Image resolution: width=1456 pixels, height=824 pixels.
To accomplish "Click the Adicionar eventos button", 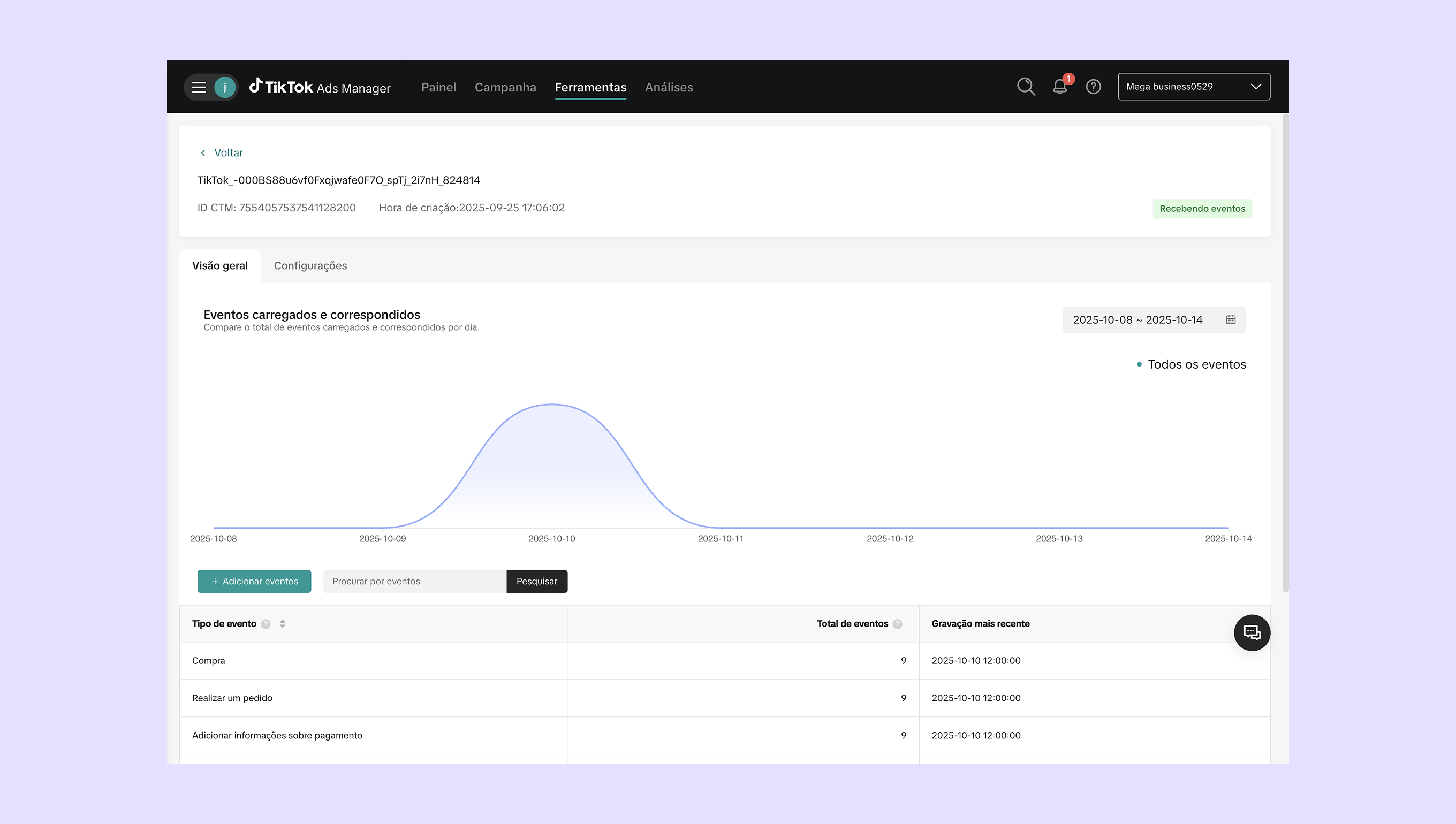I will pos(254,581).
